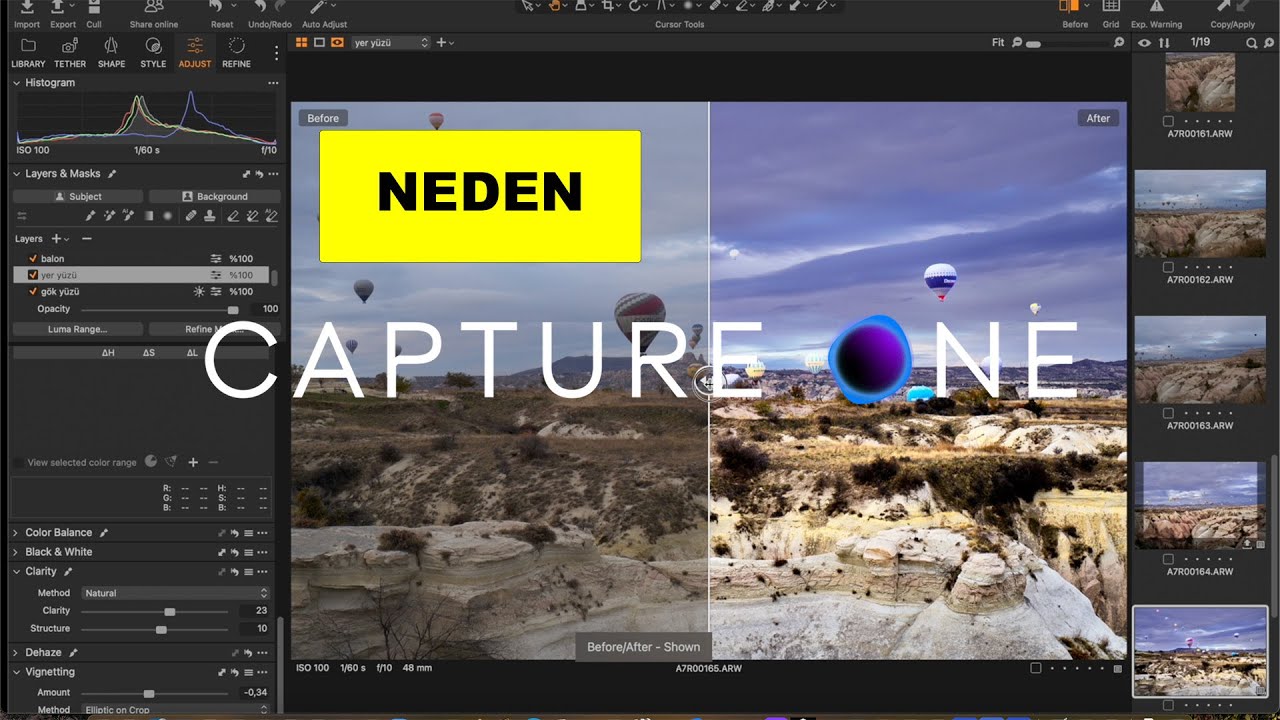Uncheck the gök yüzü layer checkbox
The width and height of the screenshot is (1280, 720).
pos(33,292)
